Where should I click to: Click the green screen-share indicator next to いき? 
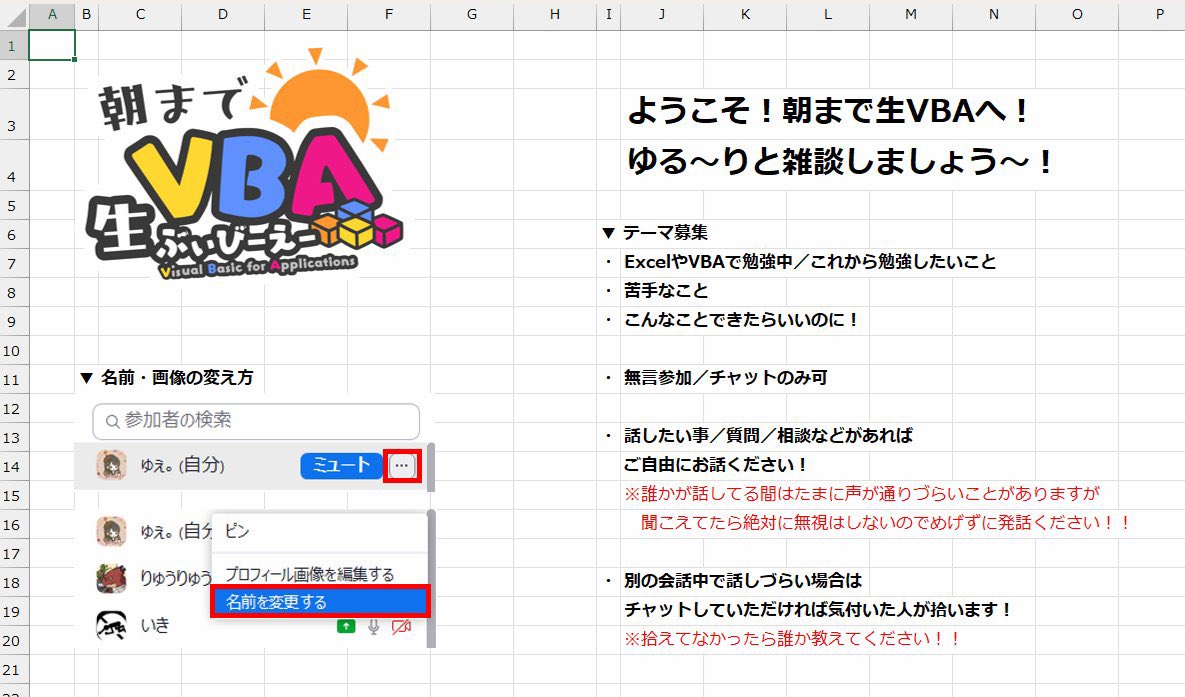click(346, 625)
